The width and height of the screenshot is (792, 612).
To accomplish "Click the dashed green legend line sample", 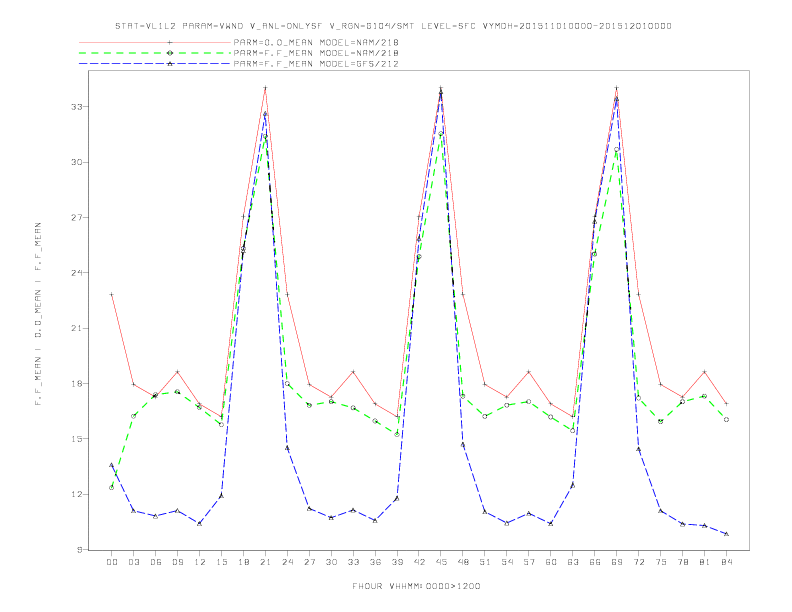I will [x=155, y=53].
